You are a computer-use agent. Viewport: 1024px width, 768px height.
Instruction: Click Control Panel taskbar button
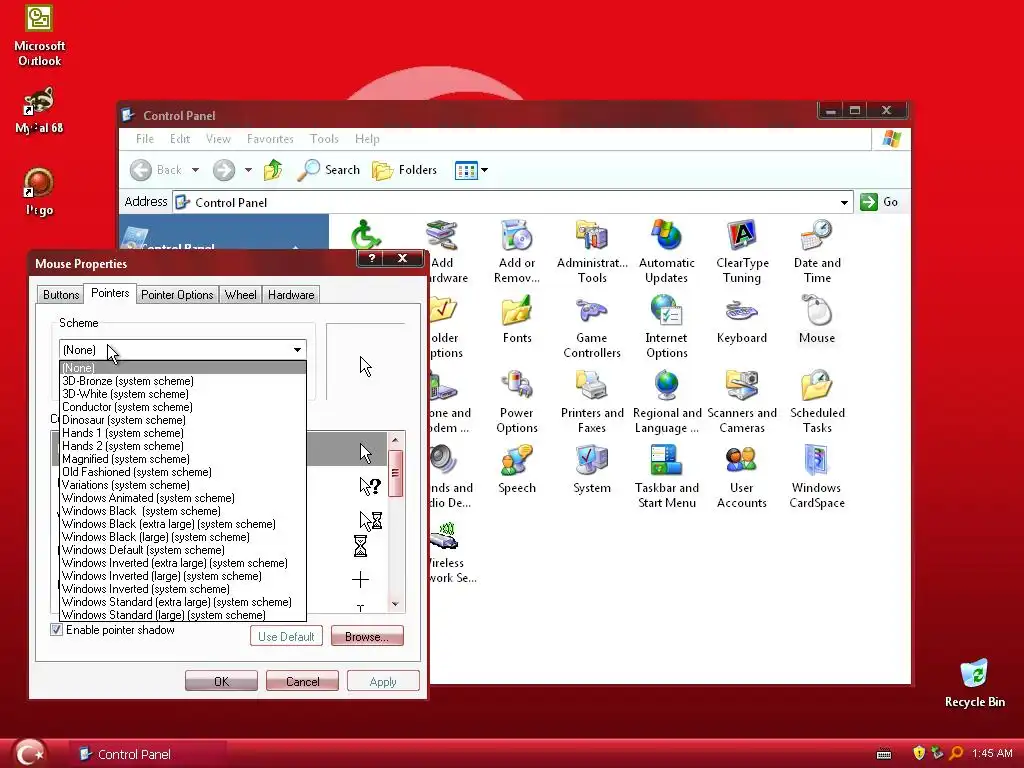(149, 754)
